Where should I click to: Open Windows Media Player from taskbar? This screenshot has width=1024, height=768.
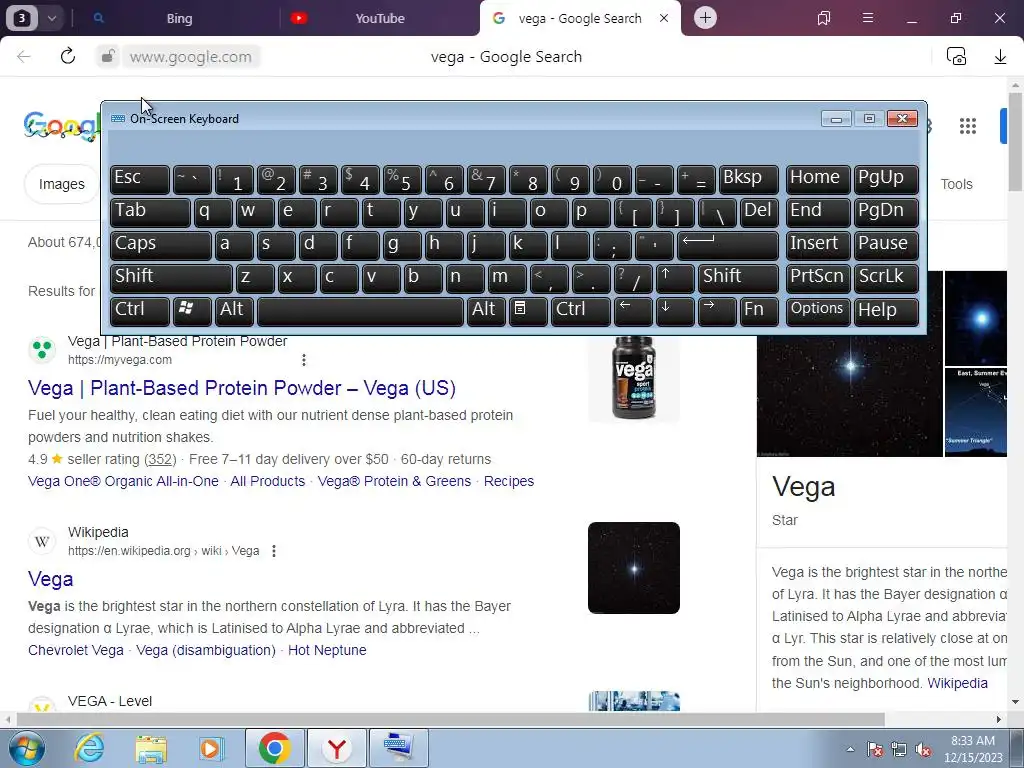(x=211, y=748)
